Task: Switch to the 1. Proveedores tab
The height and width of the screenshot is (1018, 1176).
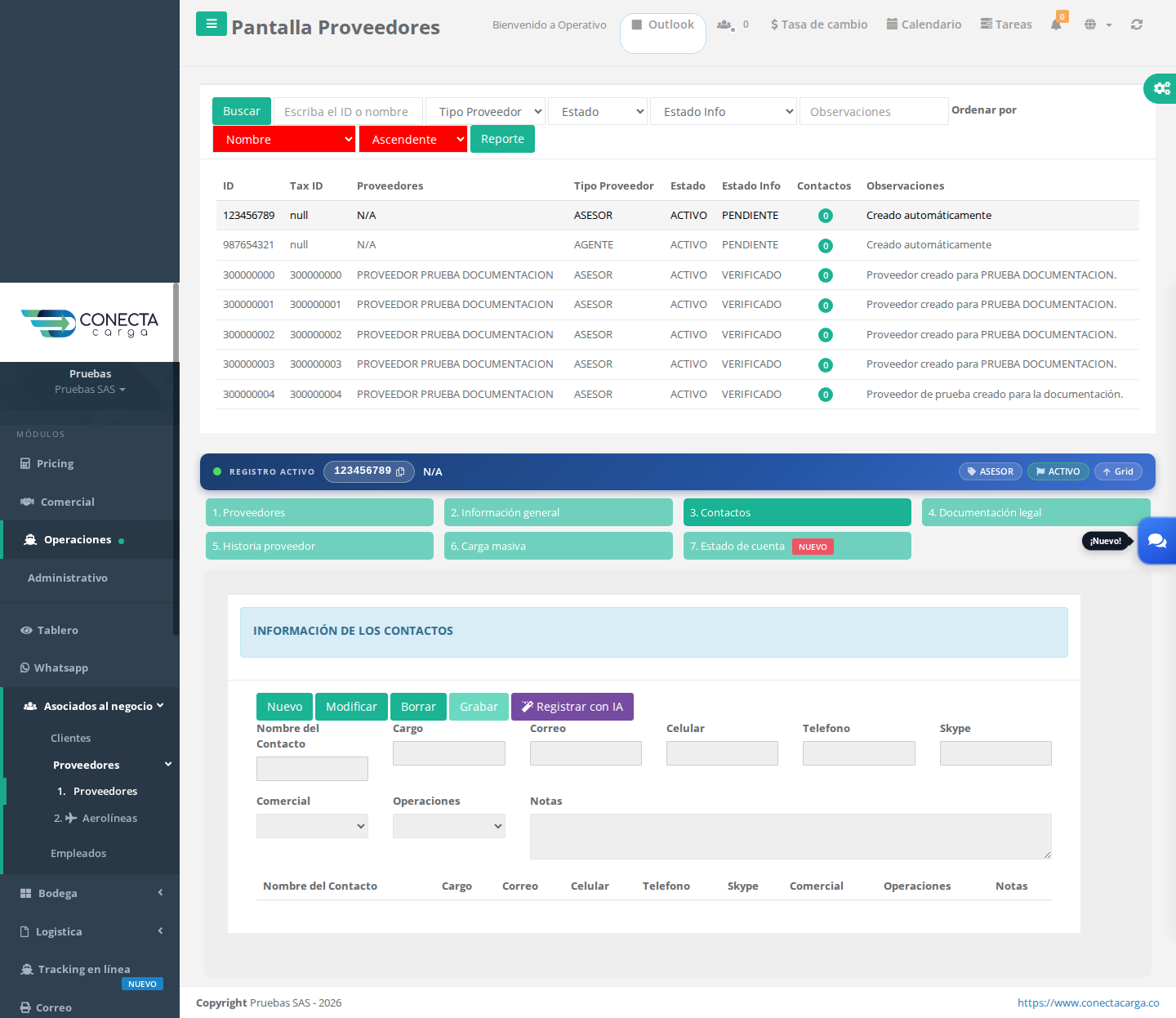Action: tap(319, 512)
